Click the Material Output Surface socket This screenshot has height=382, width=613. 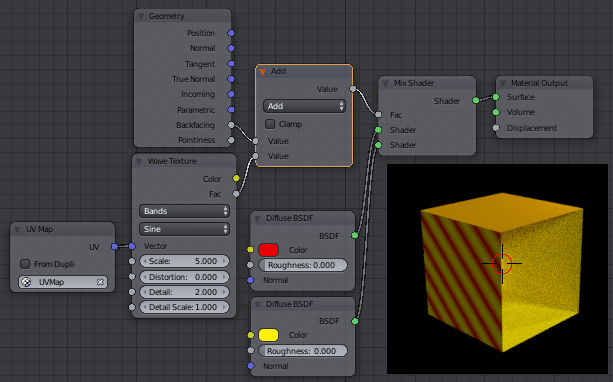(496, 97)
